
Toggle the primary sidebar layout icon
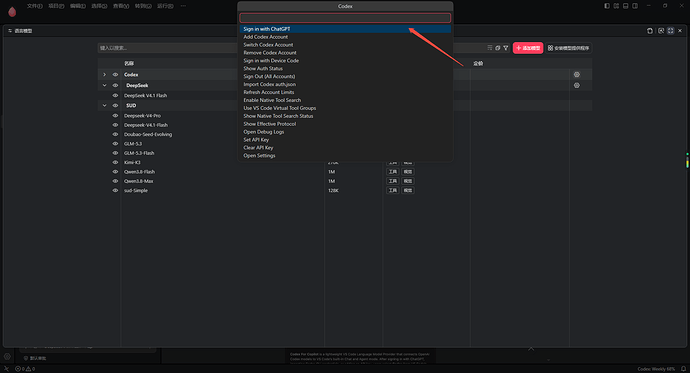(x=607, y=6)
